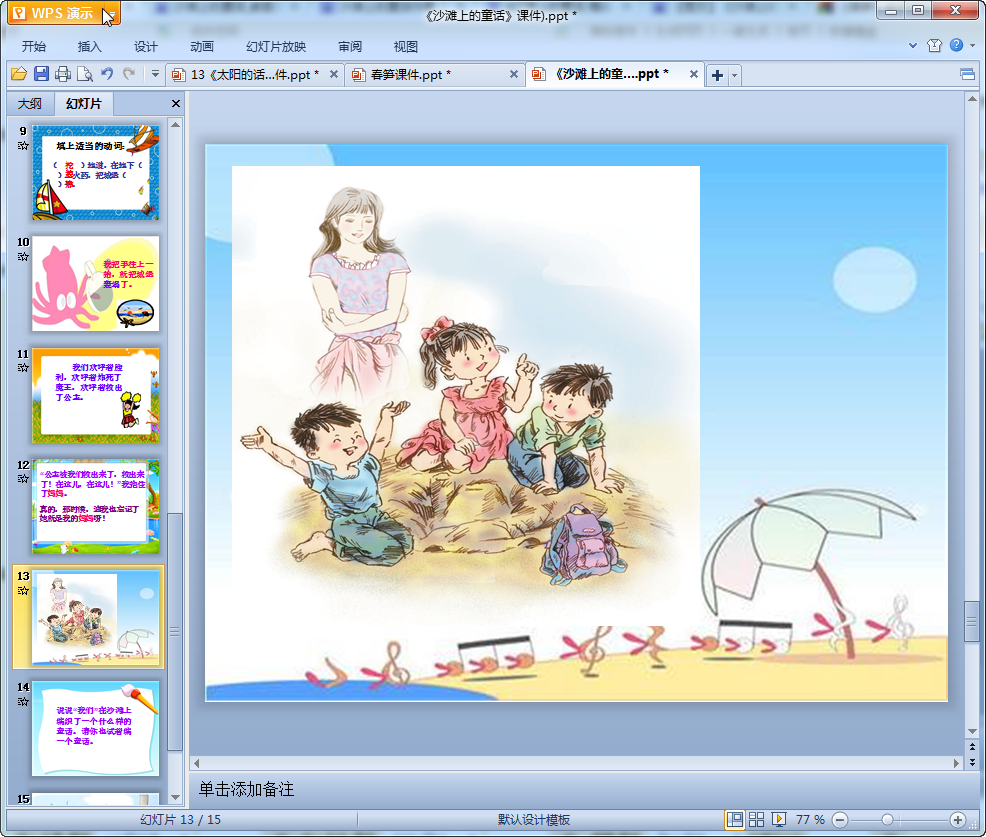Open the 动画 menu tab
986x837 pixels.
click(202, 47)
